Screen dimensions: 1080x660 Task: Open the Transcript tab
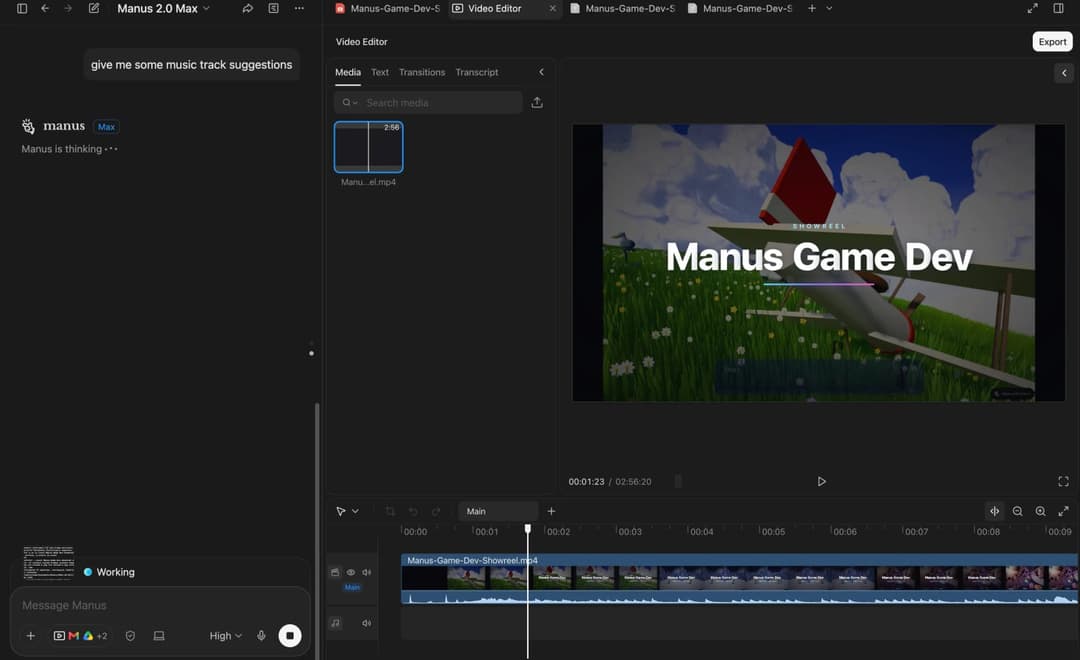[x=477, y=72]
